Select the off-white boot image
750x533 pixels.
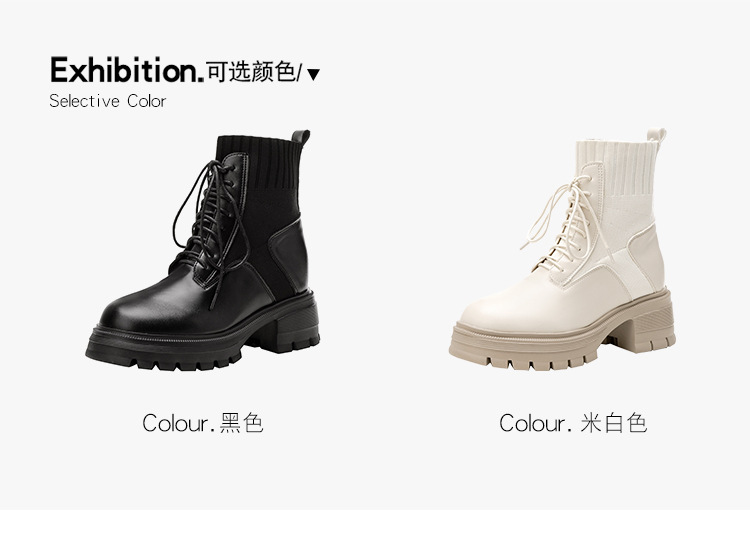click(x=562, y=249)
